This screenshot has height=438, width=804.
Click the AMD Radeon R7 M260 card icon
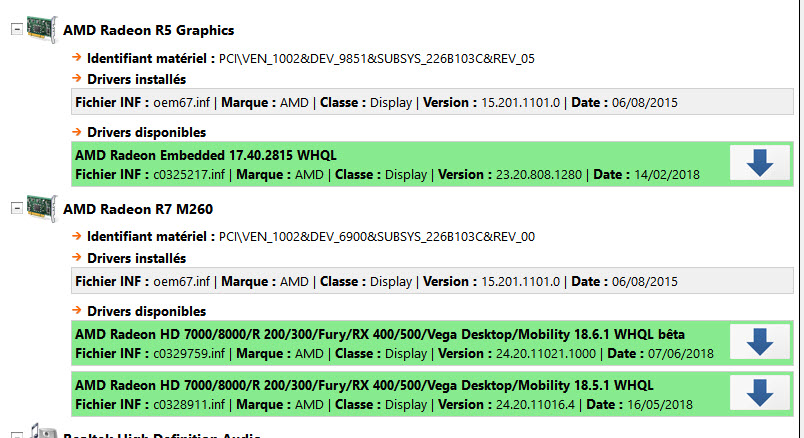pos(41,208)
